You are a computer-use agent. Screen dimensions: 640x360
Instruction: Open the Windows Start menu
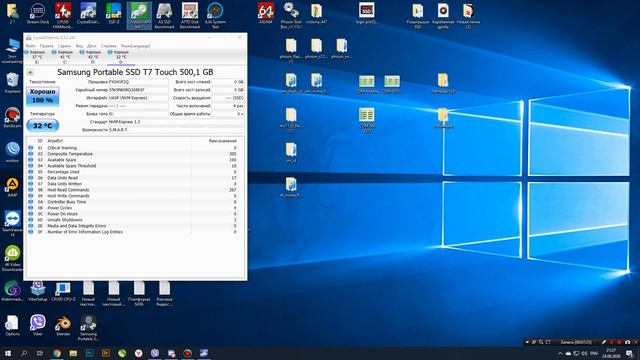coord(7,353)
